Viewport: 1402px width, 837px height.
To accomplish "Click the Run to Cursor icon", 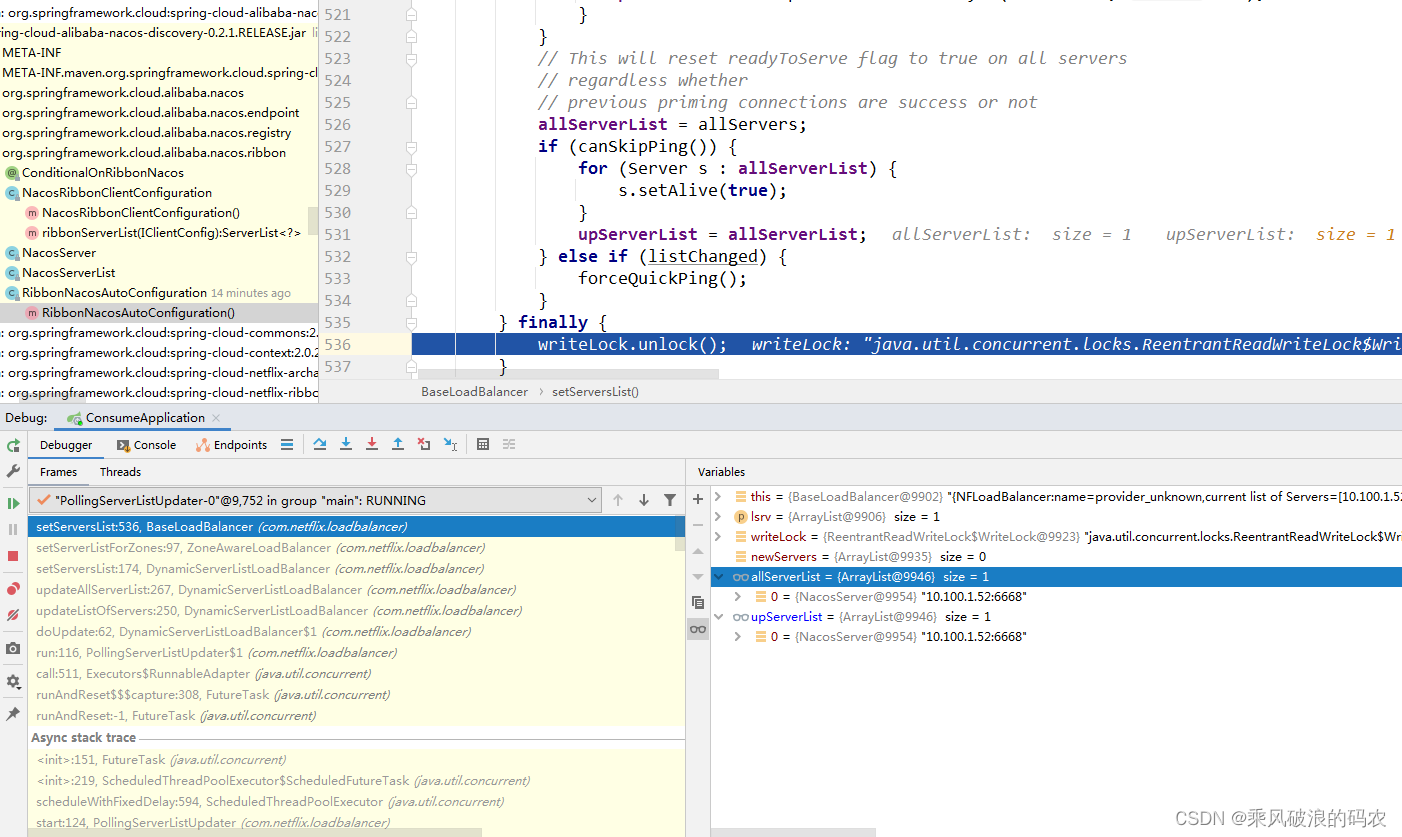I will [450, 444].
